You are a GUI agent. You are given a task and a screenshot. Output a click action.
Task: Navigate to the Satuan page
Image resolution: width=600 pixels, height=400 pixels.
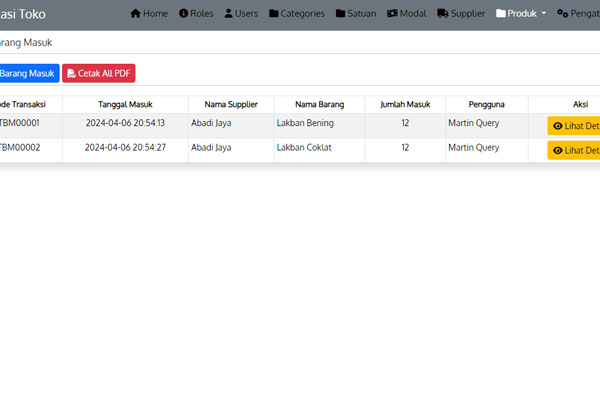pos(356,13)
